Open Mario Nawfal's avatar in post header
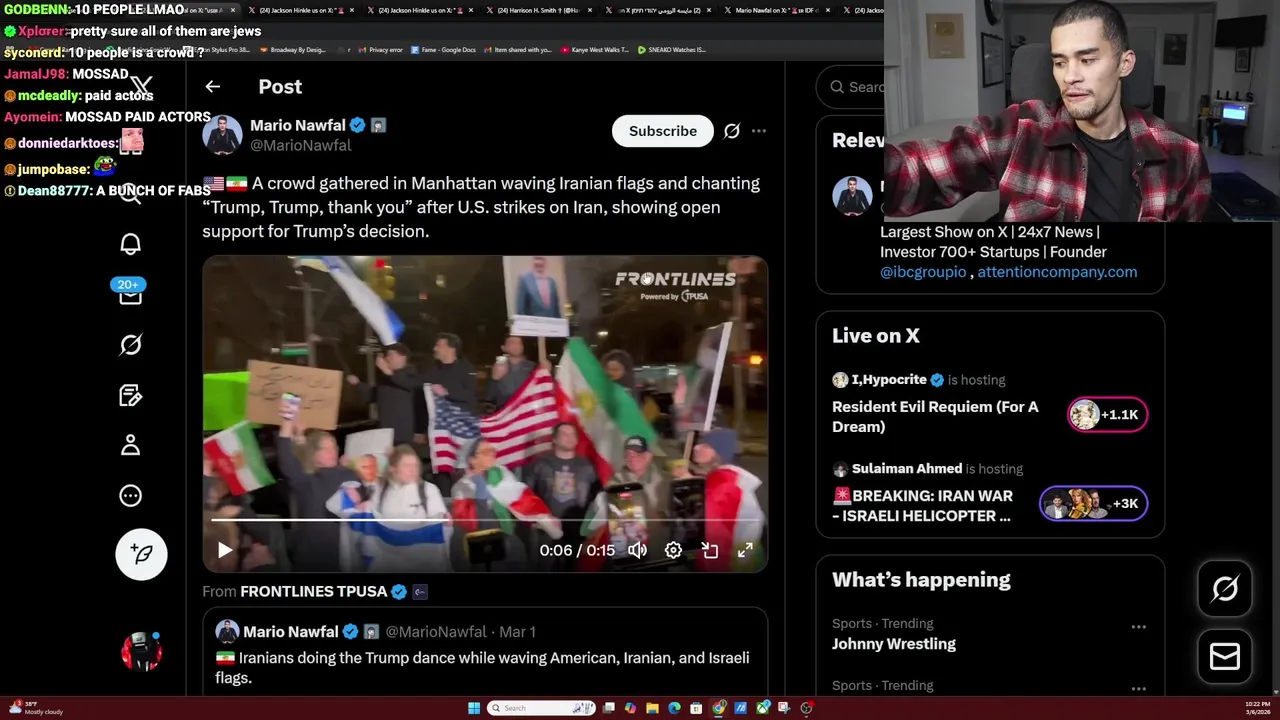 coord(222,135)
